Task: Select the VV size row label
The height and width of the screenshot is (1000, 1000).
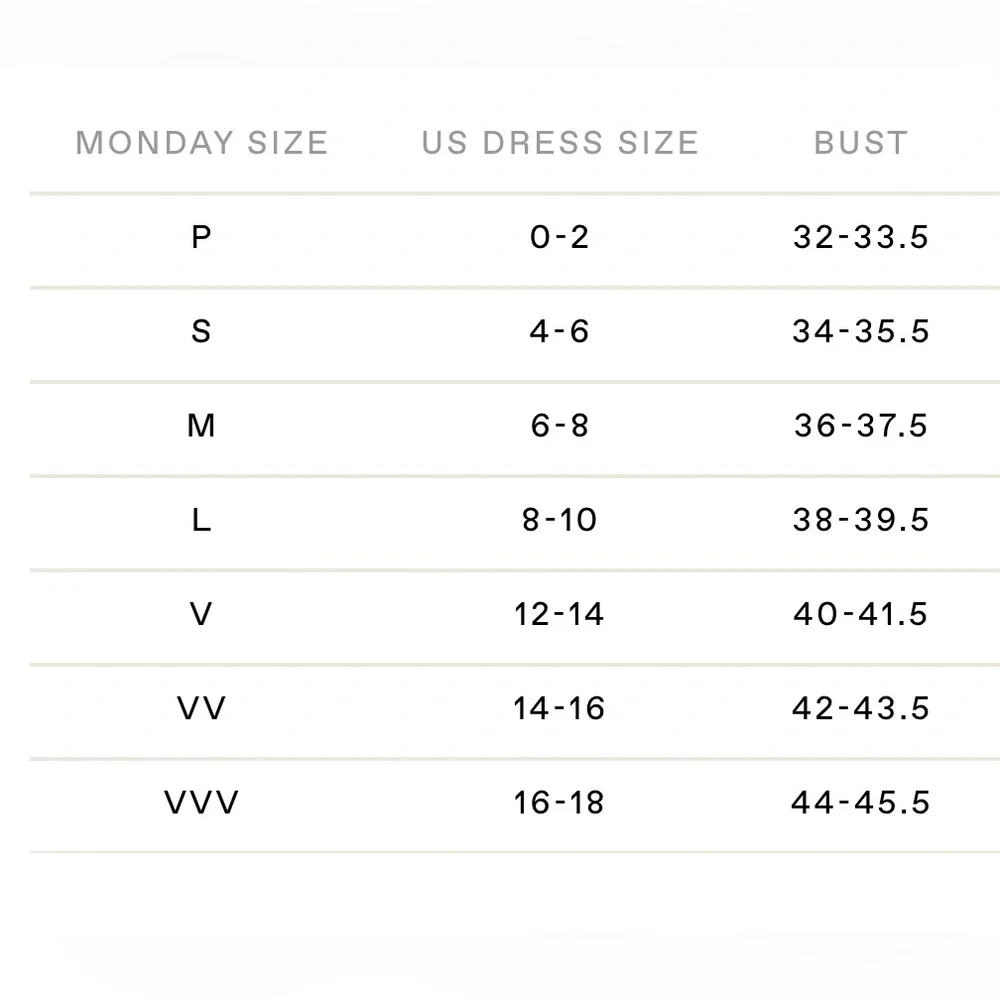Action: (201, 709)
